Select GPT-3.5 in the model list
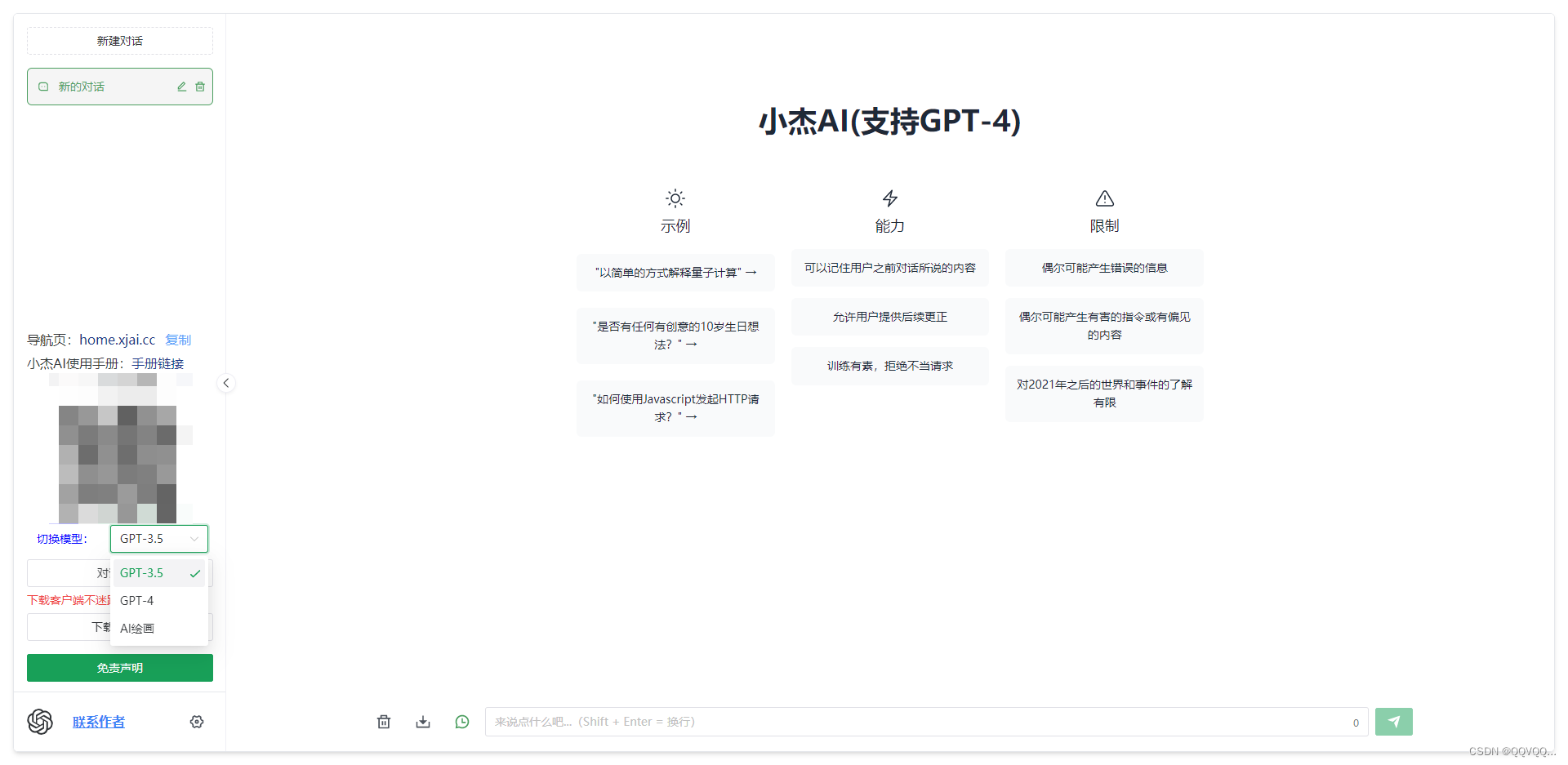This screenshot has width=1568, height=765. (159, 573)
